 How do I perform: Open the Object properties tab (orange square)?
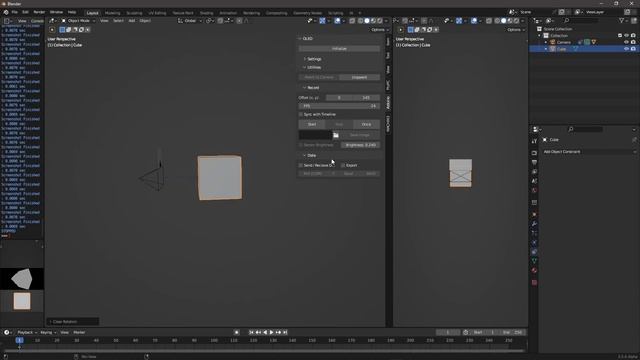pos(534,214)
